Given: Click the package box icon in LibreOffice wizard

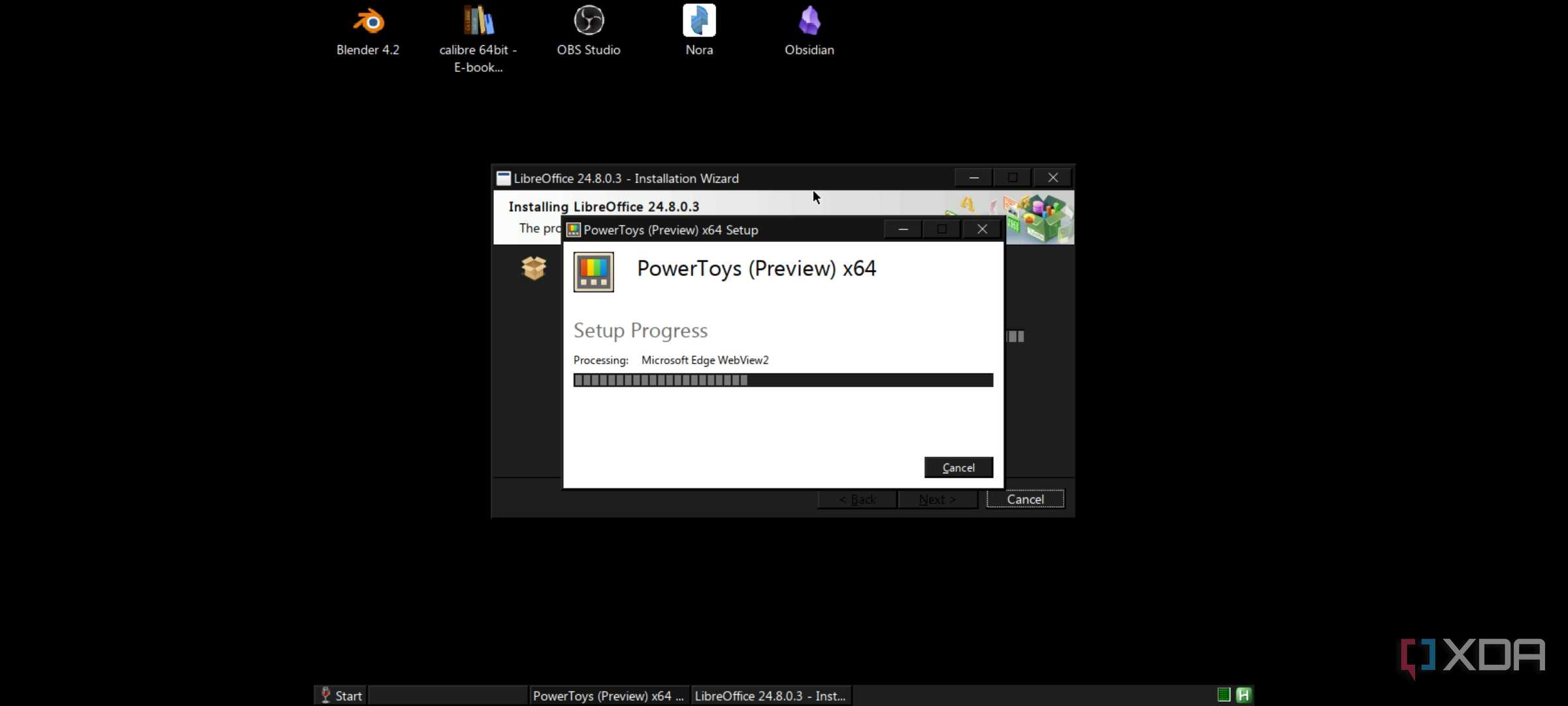Looking at the screenshot, I should [x=534, y=268].
